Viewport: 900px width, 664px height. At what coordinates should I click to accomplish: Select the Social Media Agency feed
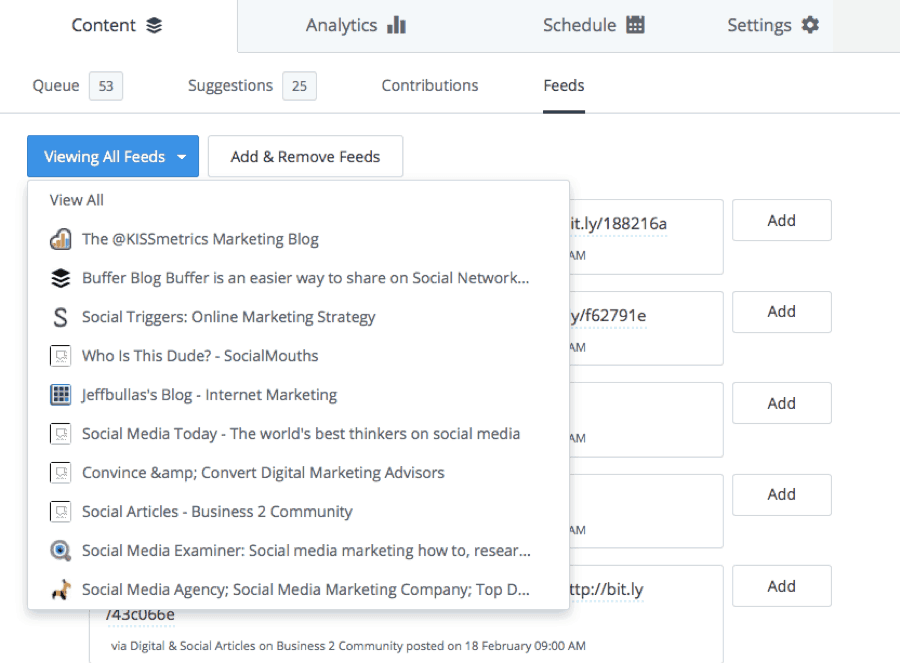pyautogui.click(x=298, y=589)
